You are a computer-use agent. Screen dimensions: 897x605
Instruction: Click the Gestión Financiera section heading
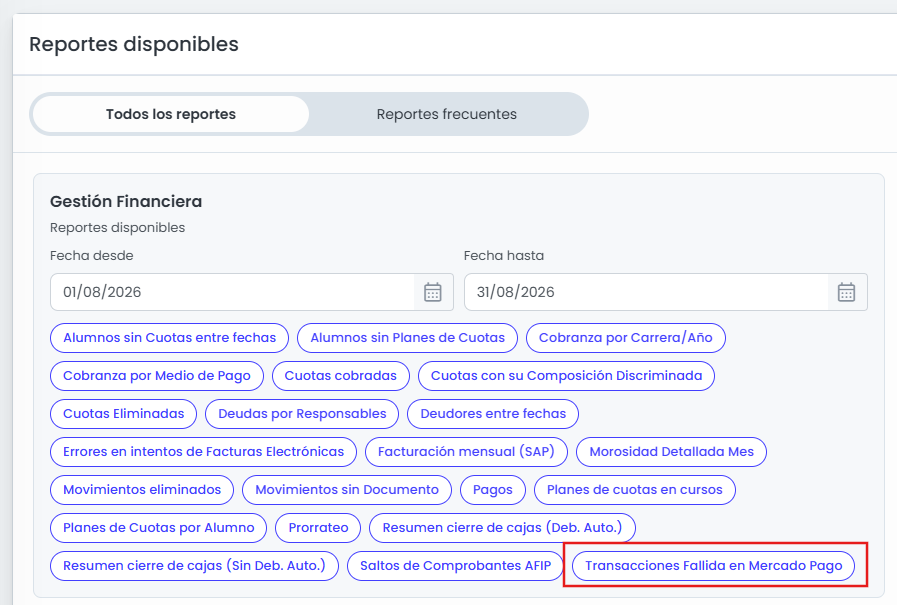pyautogui.click(x=126, y=202)
